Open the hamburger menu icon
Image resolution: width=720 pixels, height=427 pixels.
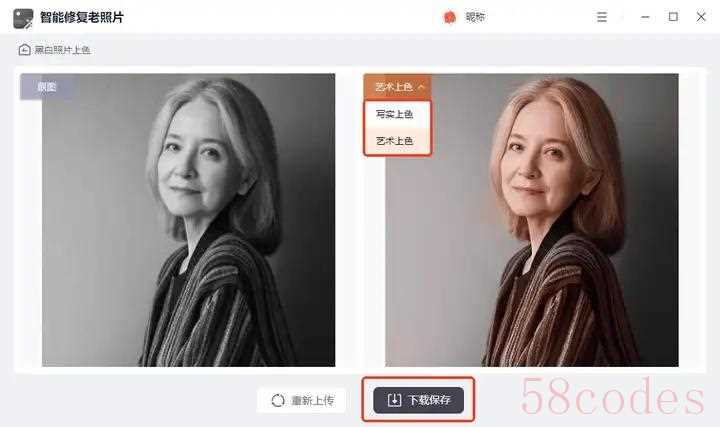click(x=602, y=17)
